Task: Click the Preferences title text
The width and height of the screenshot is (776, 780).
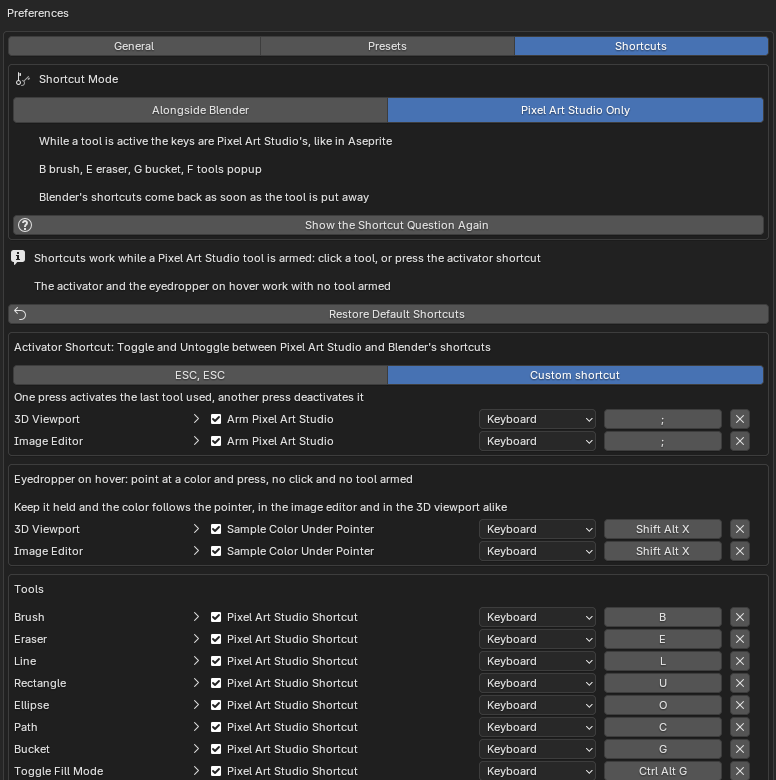Action: (x=38, y=13)
